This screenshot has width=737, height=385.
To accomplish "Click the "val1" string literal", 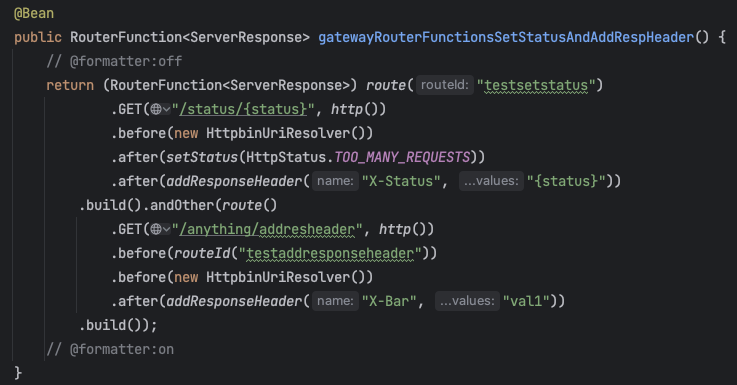I will pos(526,301).
